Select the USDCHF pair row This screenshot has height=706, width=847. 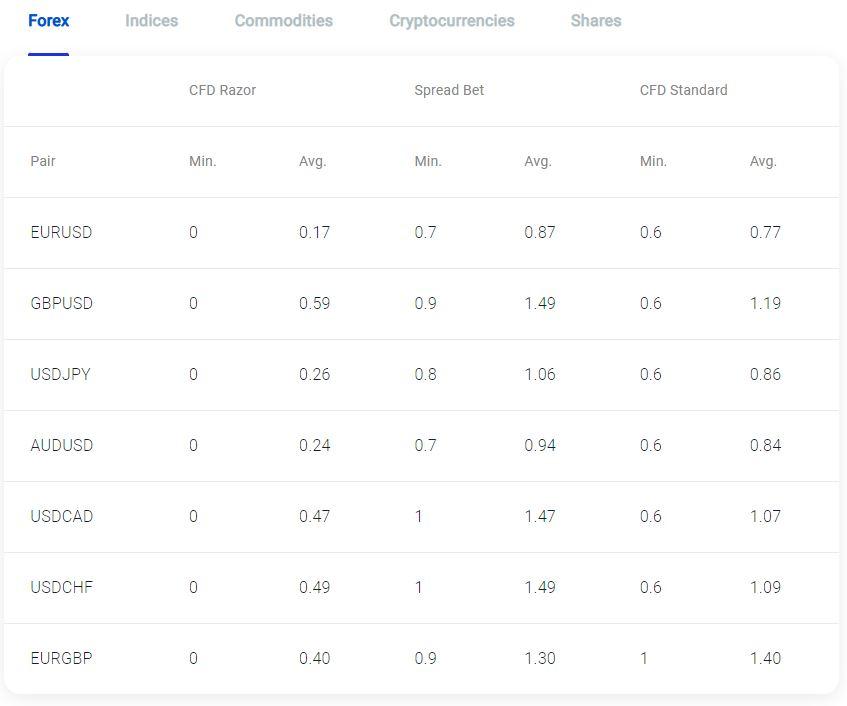pos(421,588)
